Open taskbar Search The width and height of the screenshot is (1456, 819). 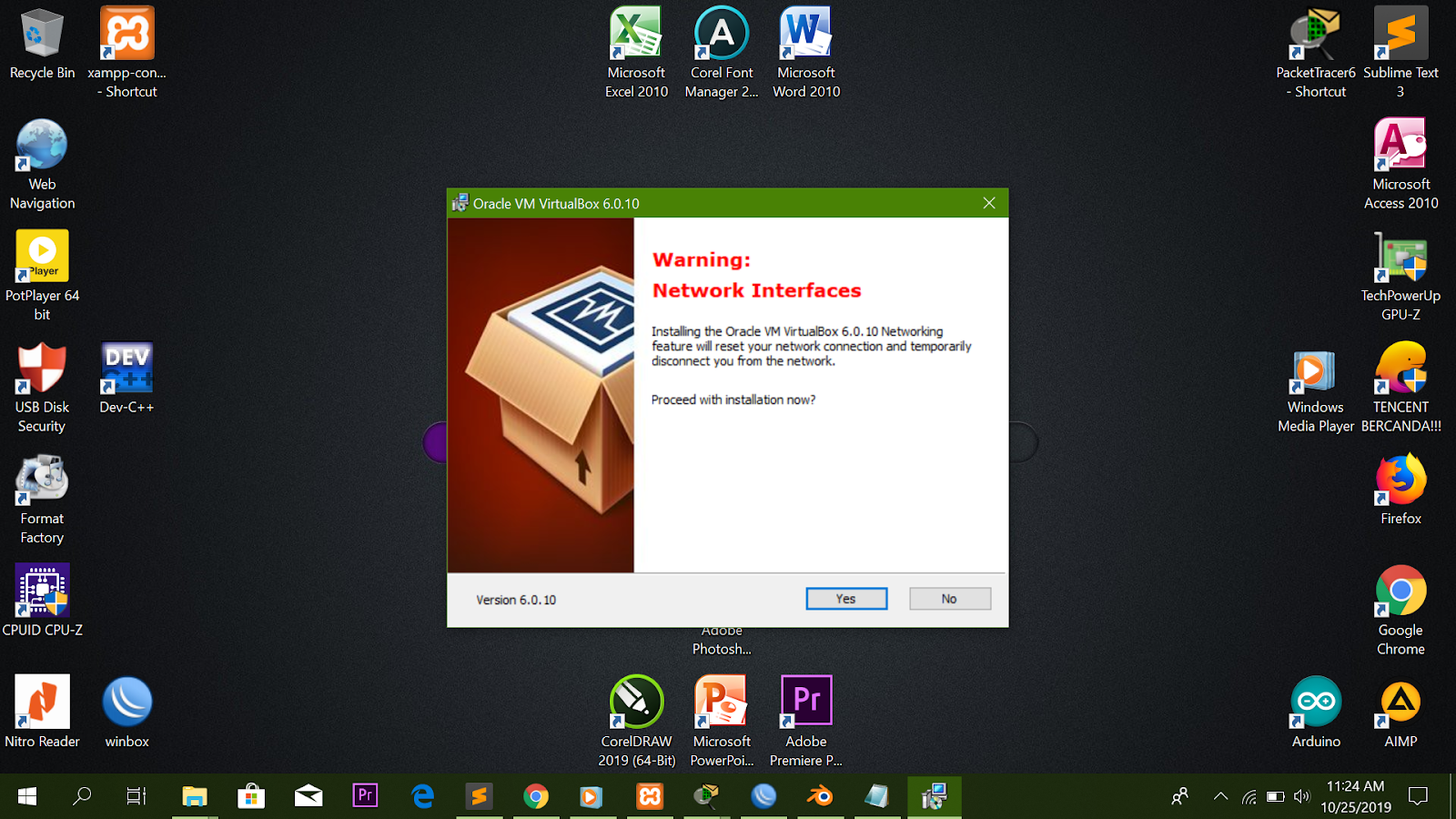point(82,797)
